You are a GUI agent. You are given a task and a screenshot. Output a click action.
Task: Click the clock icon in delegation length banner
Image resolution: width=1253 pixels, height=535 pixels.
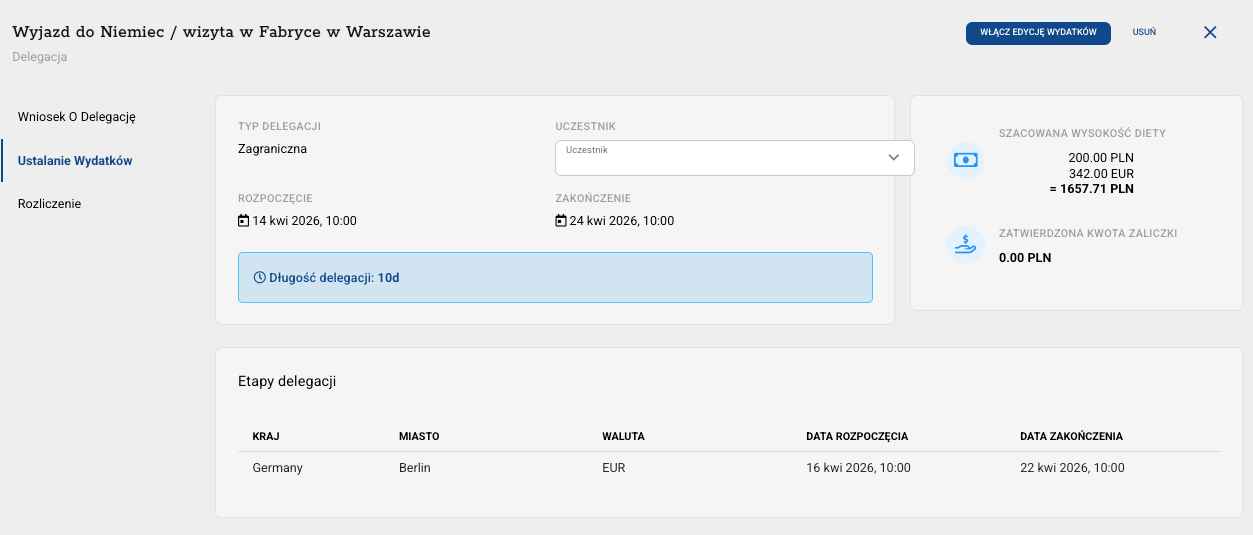pyautogui.click(x=260, y=278)
